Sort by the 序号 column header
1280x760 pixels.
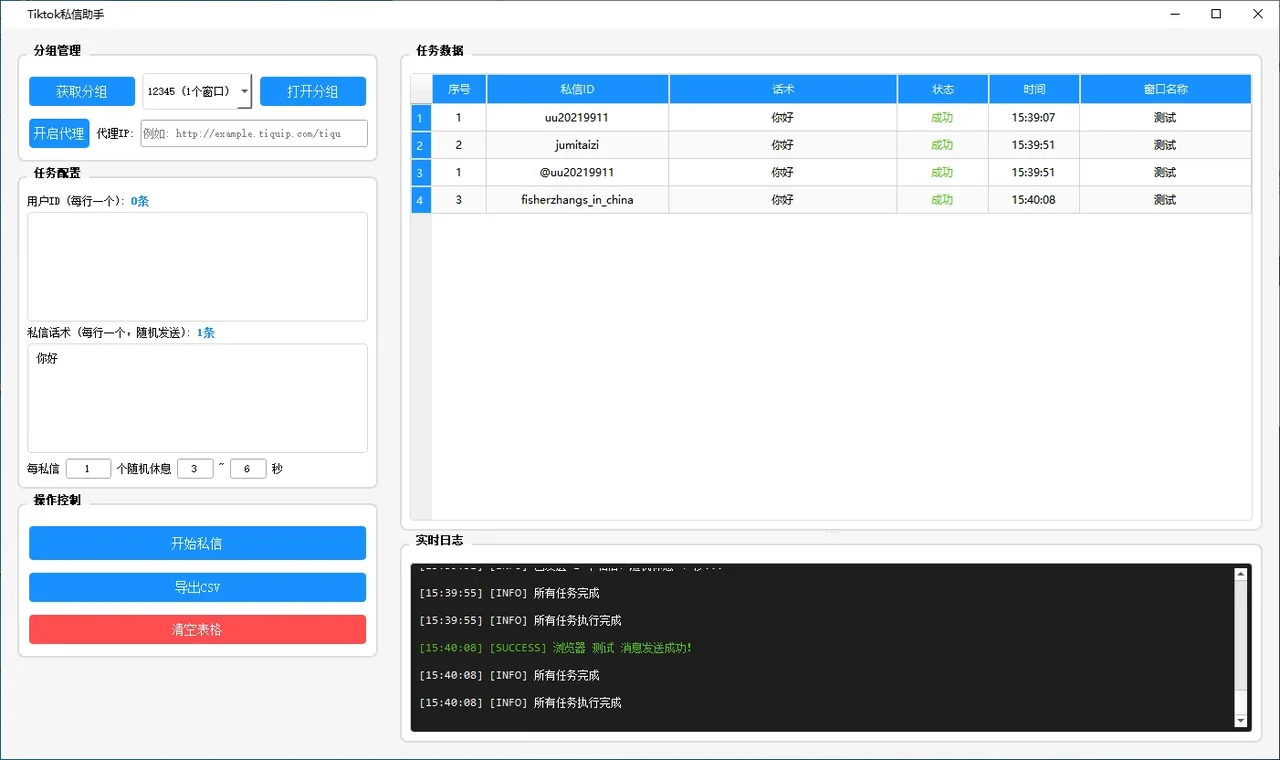[x=459, y=89]
